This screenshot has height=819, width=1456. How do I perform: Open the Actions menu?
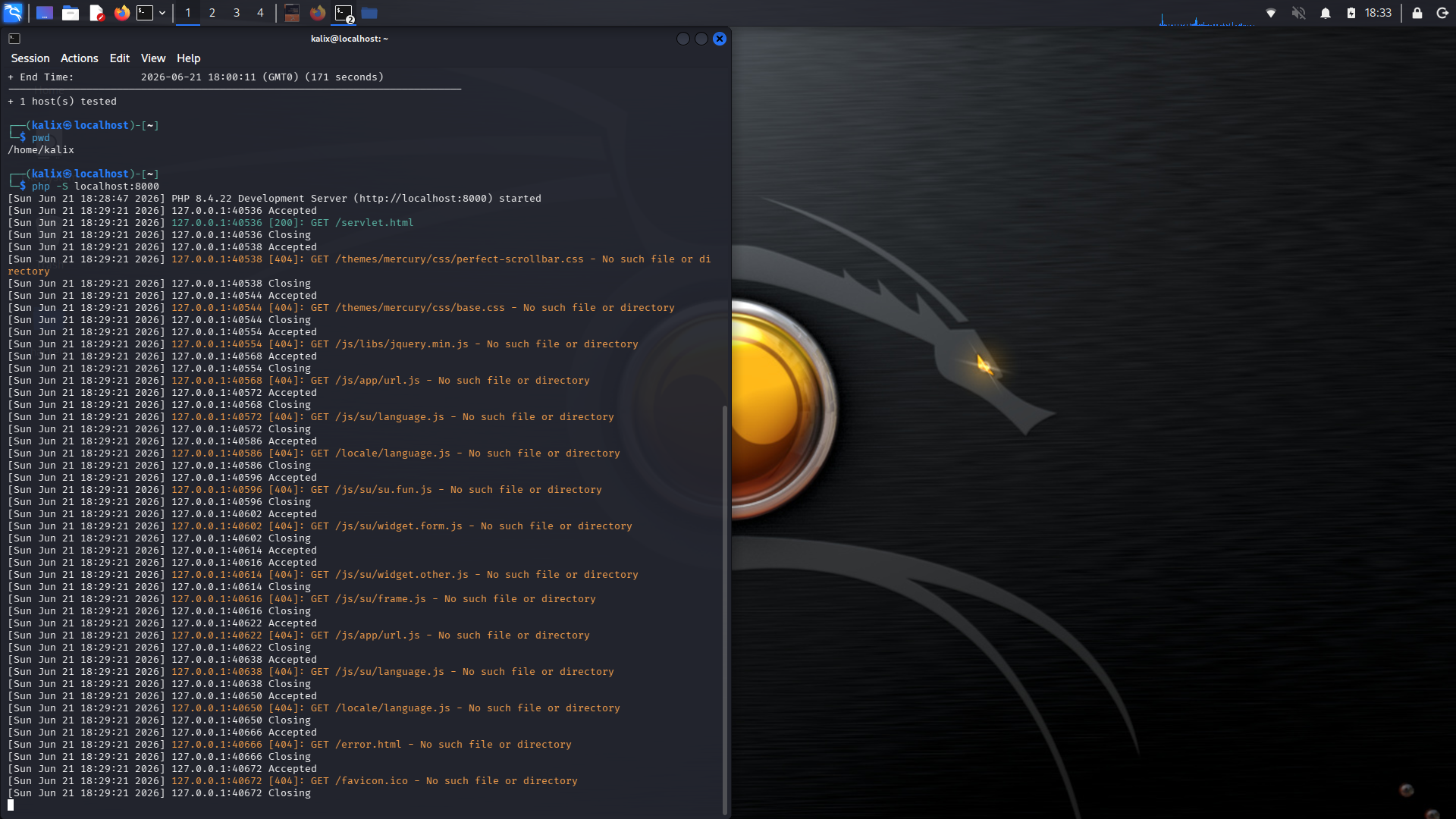(x=80, y=58)
